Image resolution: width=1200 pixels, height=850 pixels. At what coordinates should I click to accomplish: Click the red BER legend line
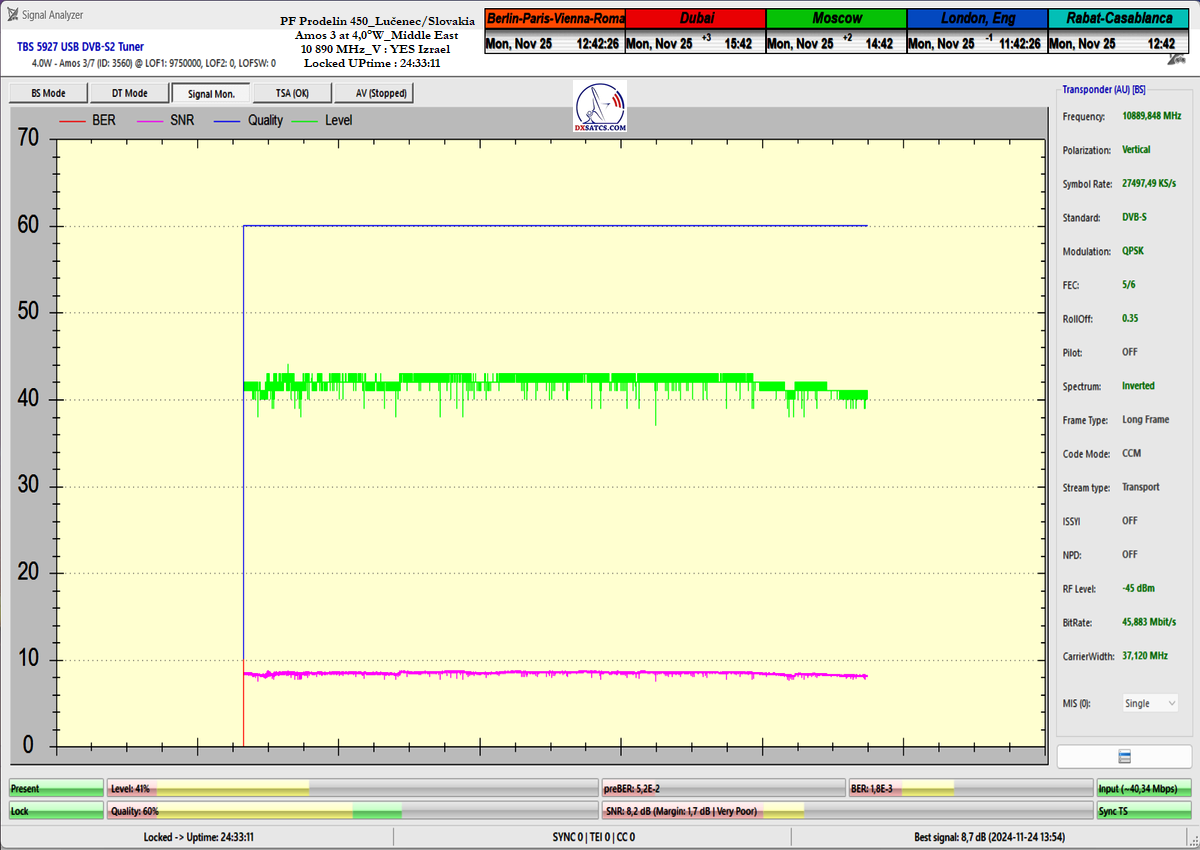point(73,120)
